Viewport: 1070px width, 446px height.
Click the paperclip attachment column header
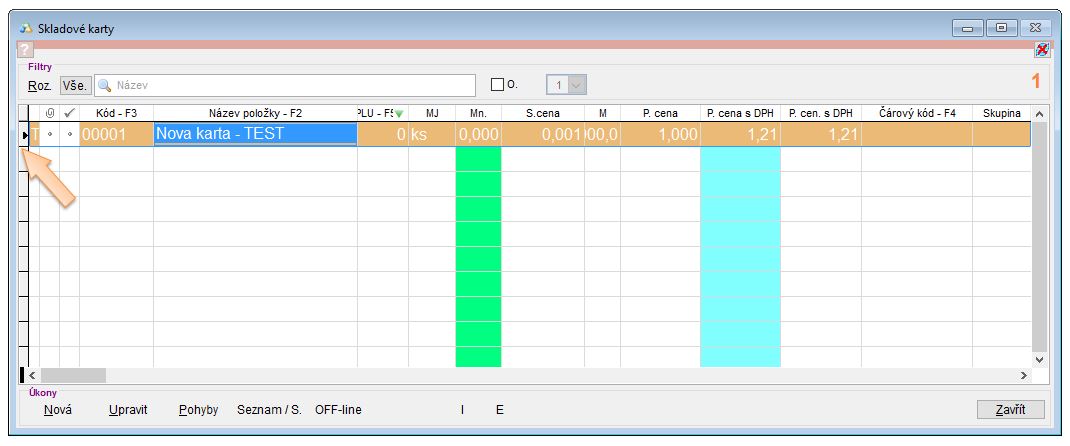click(50, 114)
